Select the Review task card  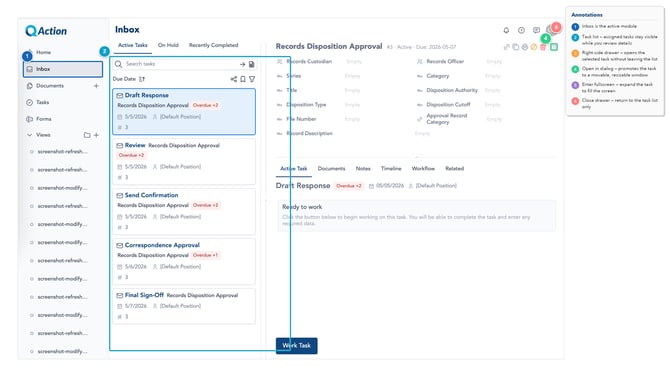point(184,162)
